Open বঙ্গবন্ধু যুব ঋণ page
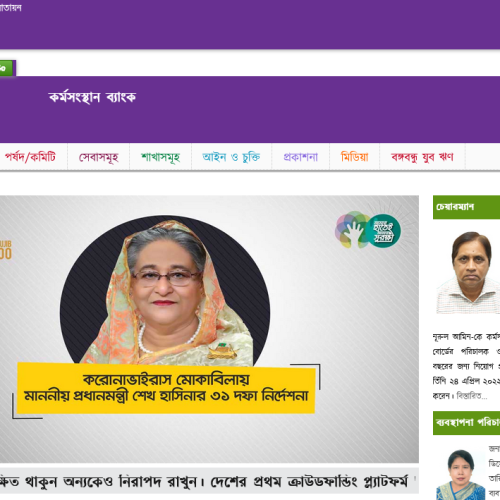Screen dimensions: 500x500 click(x=422, y=157)
